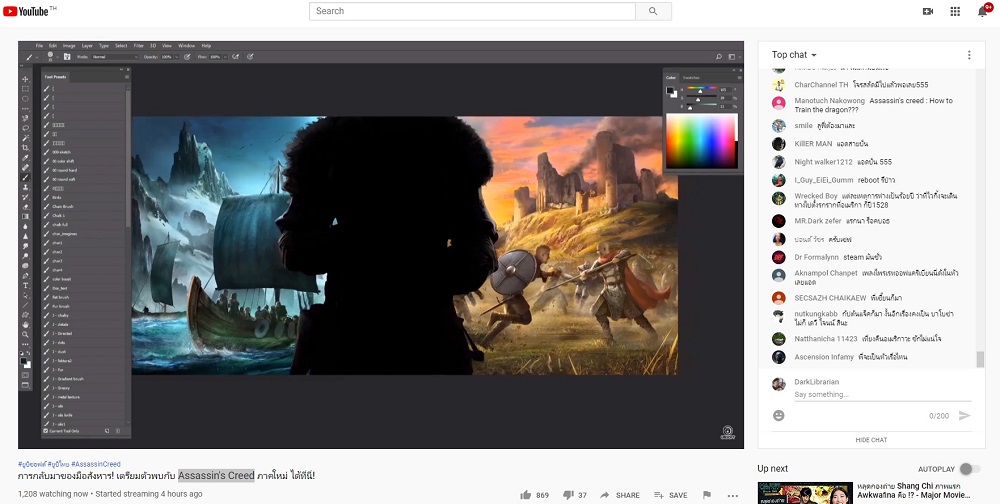Viewport: 1000px width, 504px height.
Task: Select the Color panel tab
Action: click(x=671, y=78)
